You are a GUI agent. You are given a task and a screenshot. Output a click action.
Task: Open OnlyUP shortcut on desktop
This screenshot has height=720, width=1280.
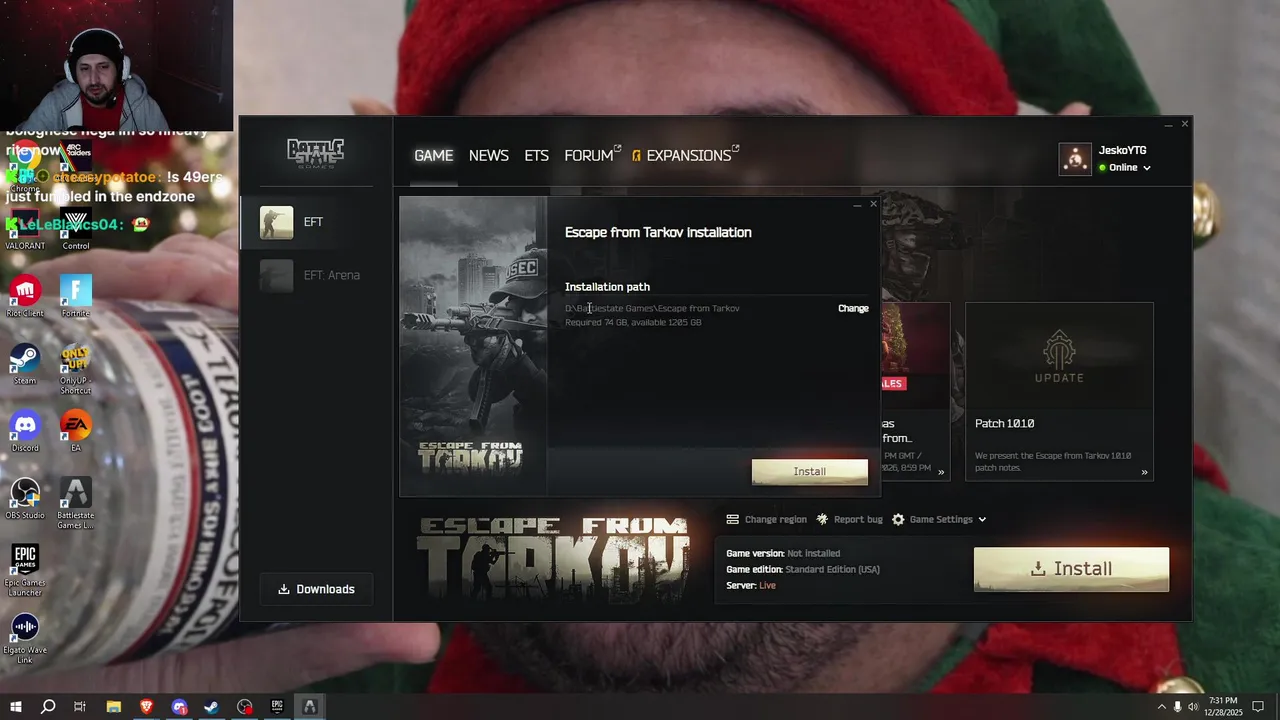tap(76, 369)
